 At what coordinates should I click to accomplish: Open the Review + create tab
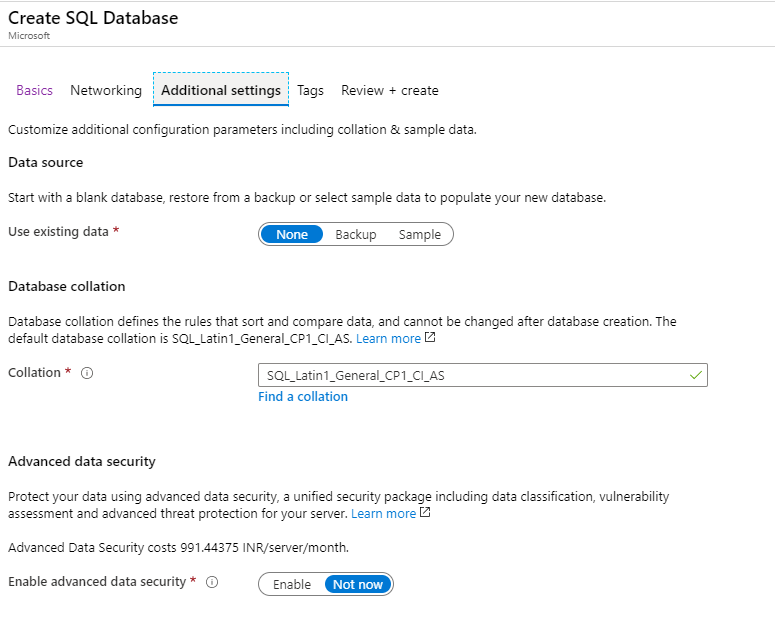389,90
